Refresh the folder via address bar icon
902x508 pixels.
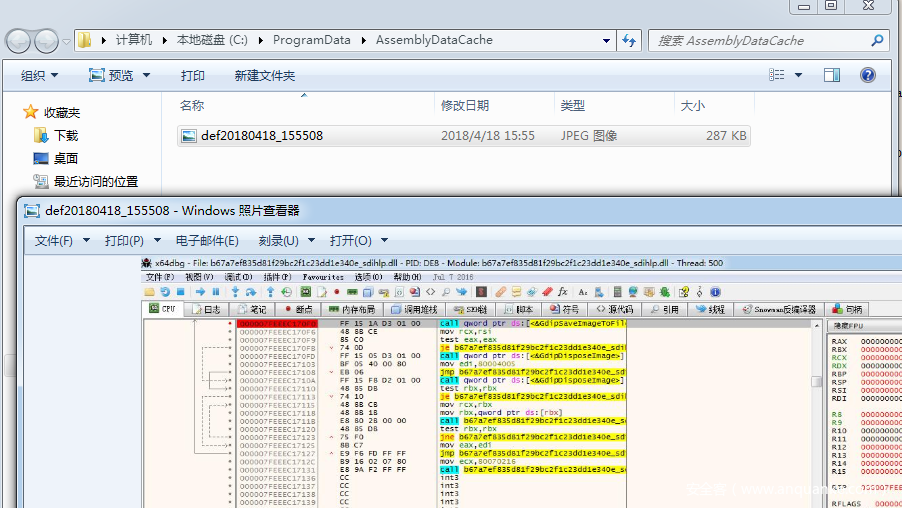[x=629, y=40]
